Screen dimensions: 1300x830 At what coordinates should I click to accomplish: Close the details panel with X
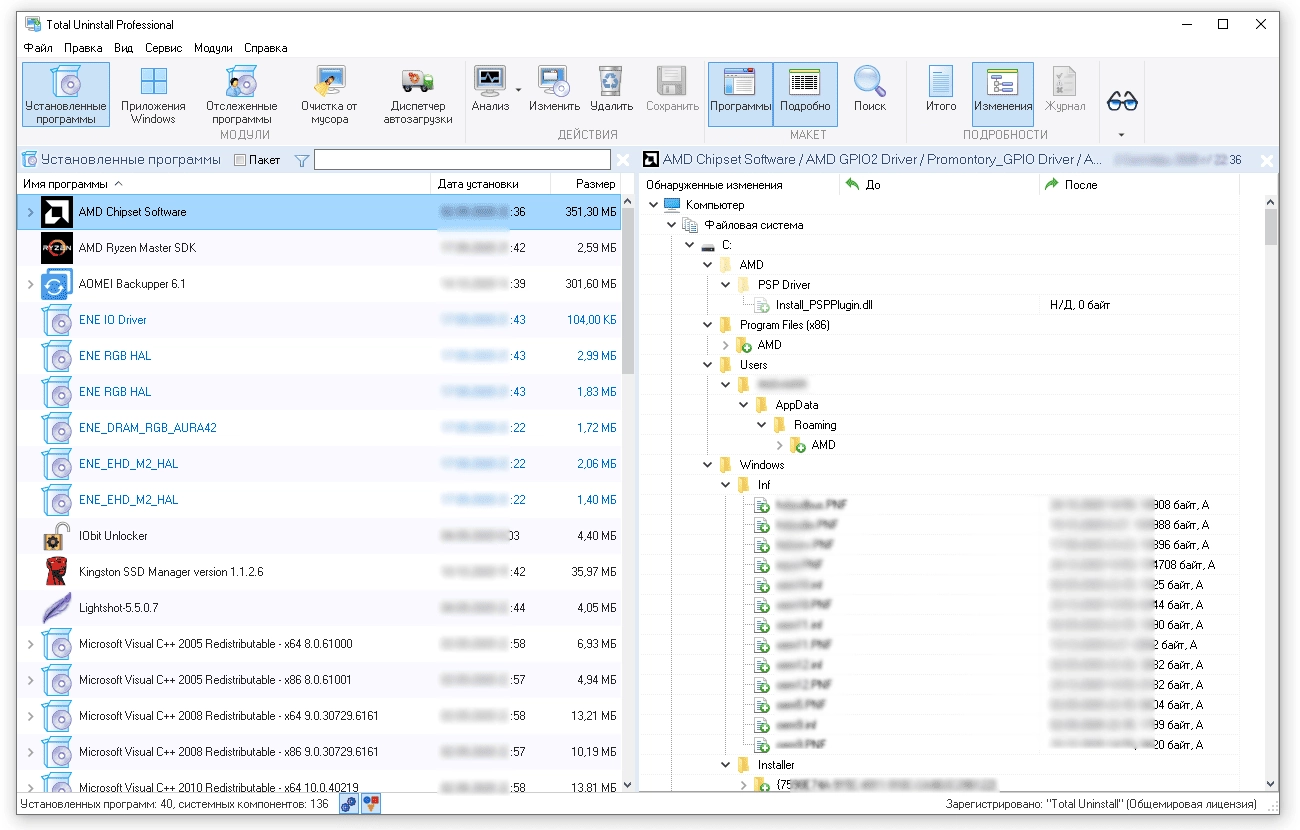1267,160
